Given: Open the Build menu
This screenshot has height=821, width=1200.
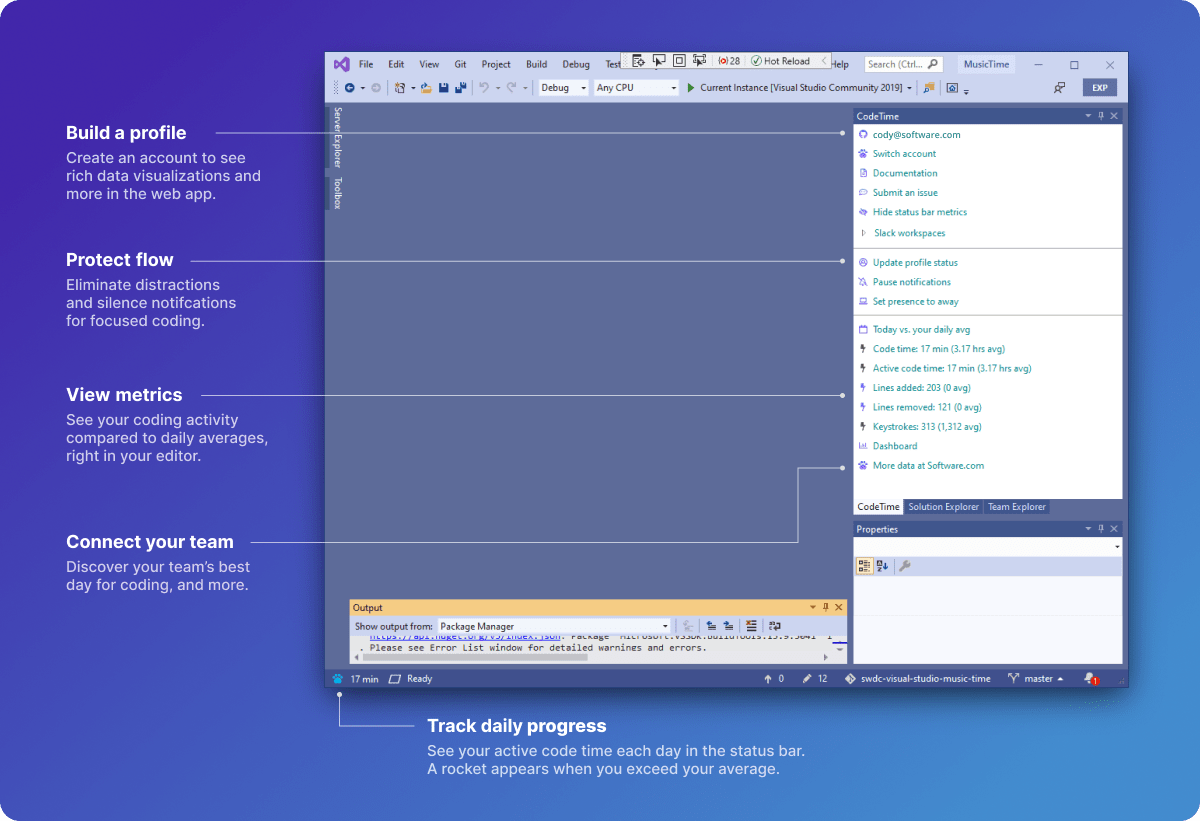Looking at the screenshot, I should (537, 64).
